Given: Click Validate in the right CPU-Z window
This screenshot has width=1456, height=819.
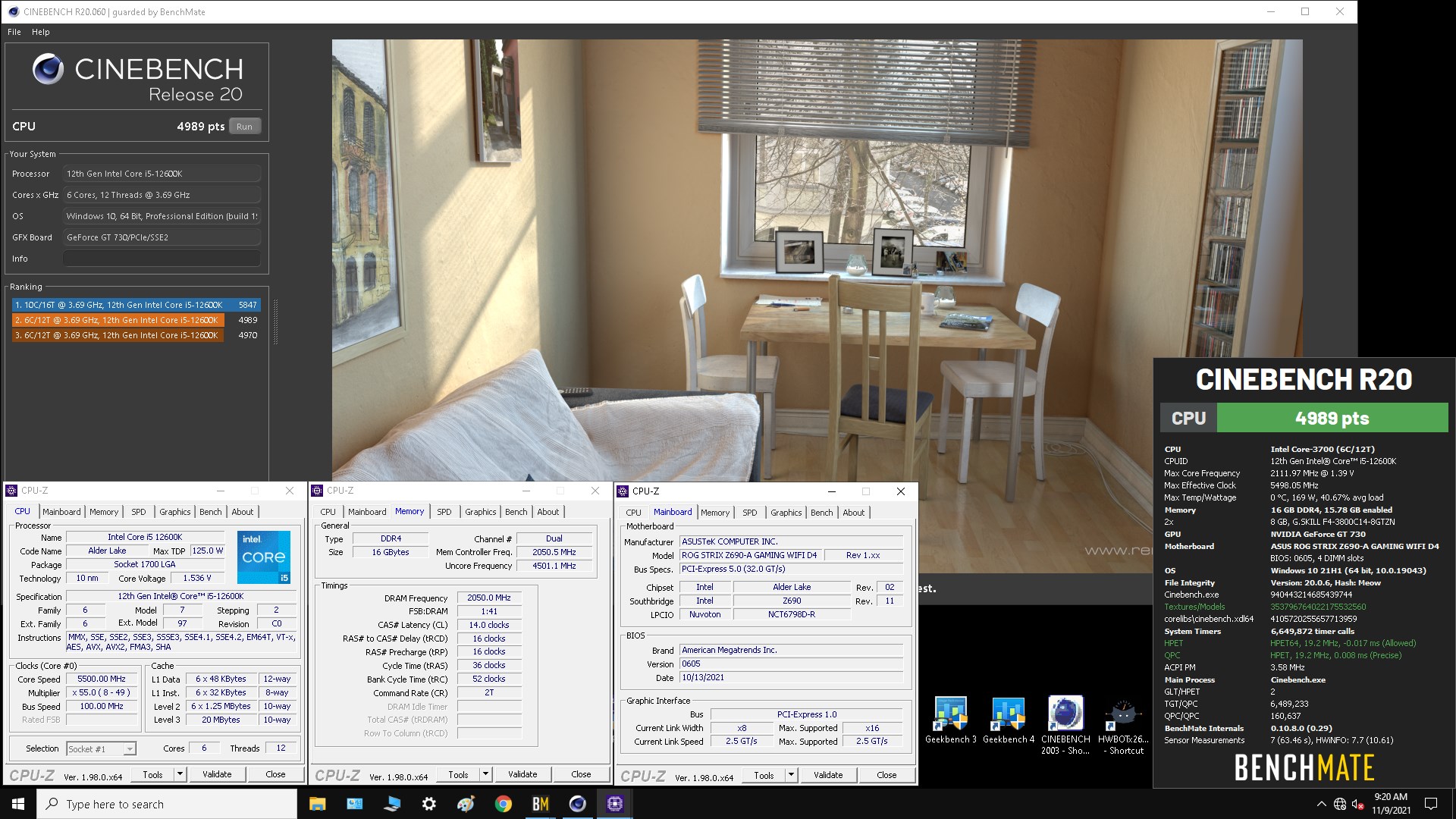Looking at the screenshot, I should tap(828, 775).
